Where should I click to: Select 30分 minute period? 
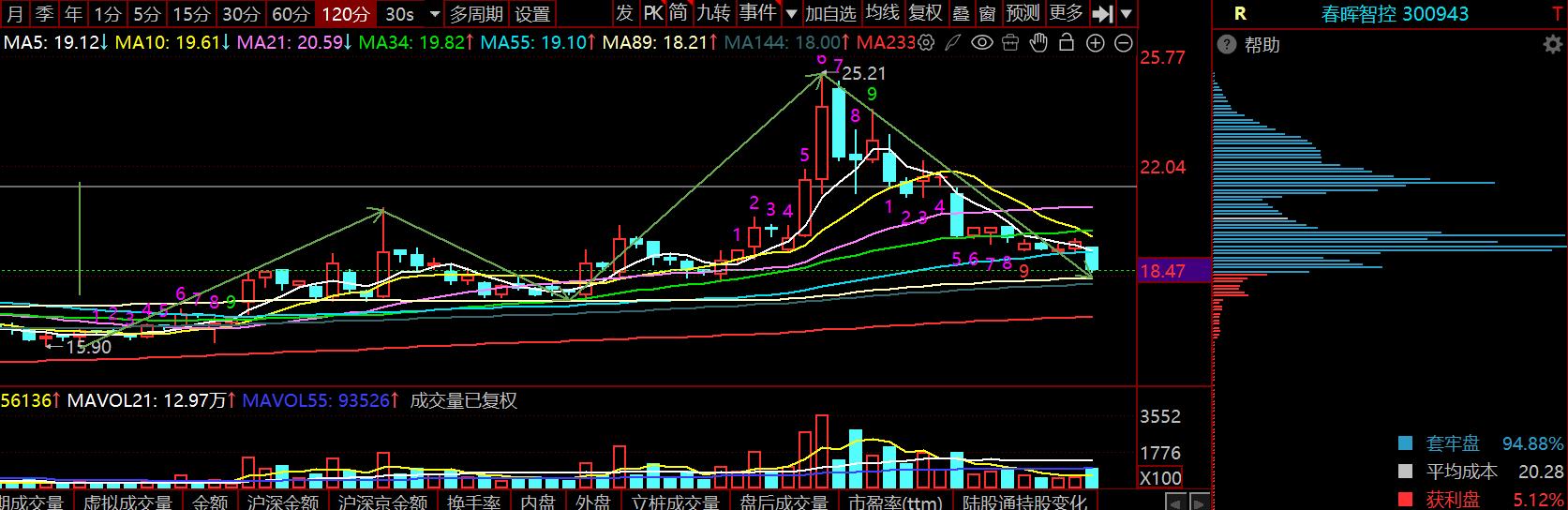pyautogui.click(x=242, y=14)
